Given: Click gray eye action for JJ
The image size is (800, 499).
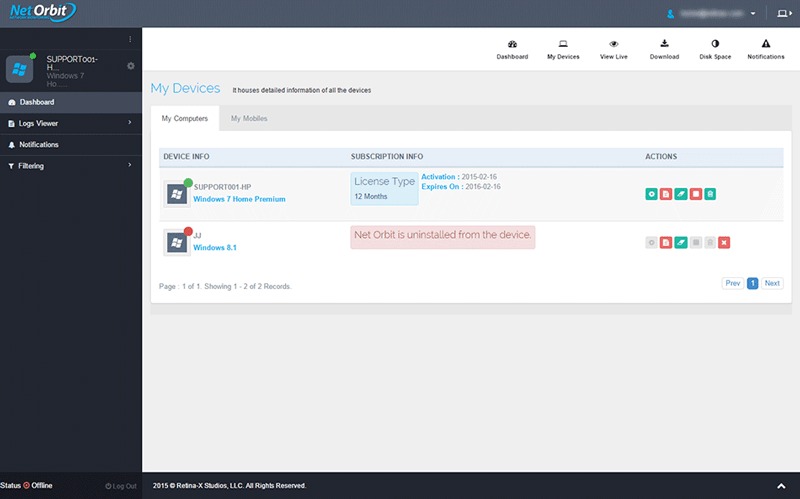Looking at the screenshot, I should (x=651, y=242).
